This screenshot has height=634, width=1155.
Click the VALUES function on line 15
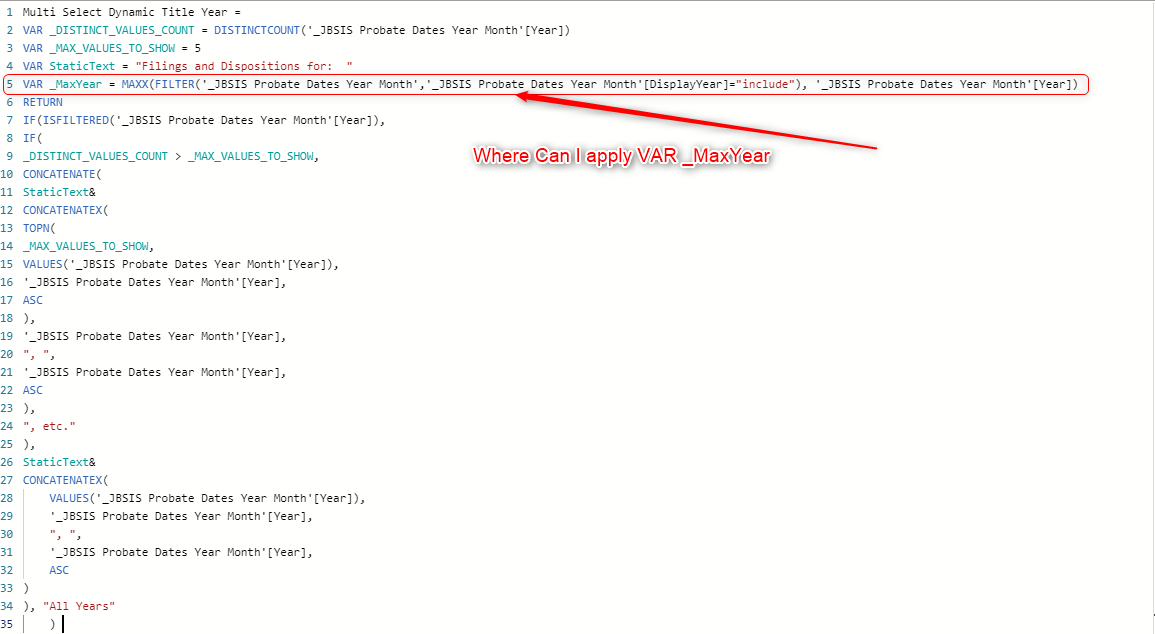tap(43, 264)
